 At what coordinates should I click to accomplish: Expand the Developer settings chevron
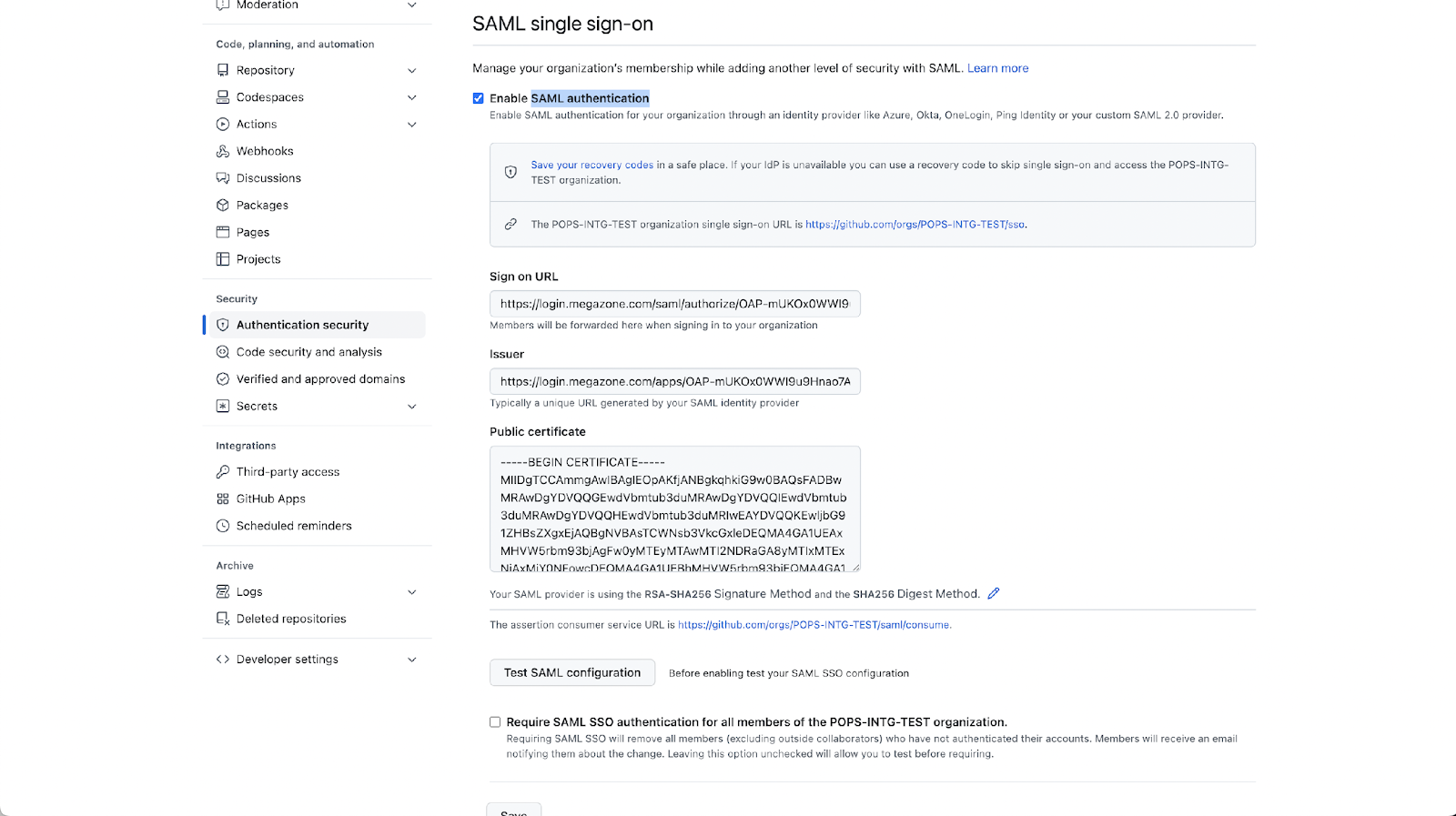click(x=411, y=660)
